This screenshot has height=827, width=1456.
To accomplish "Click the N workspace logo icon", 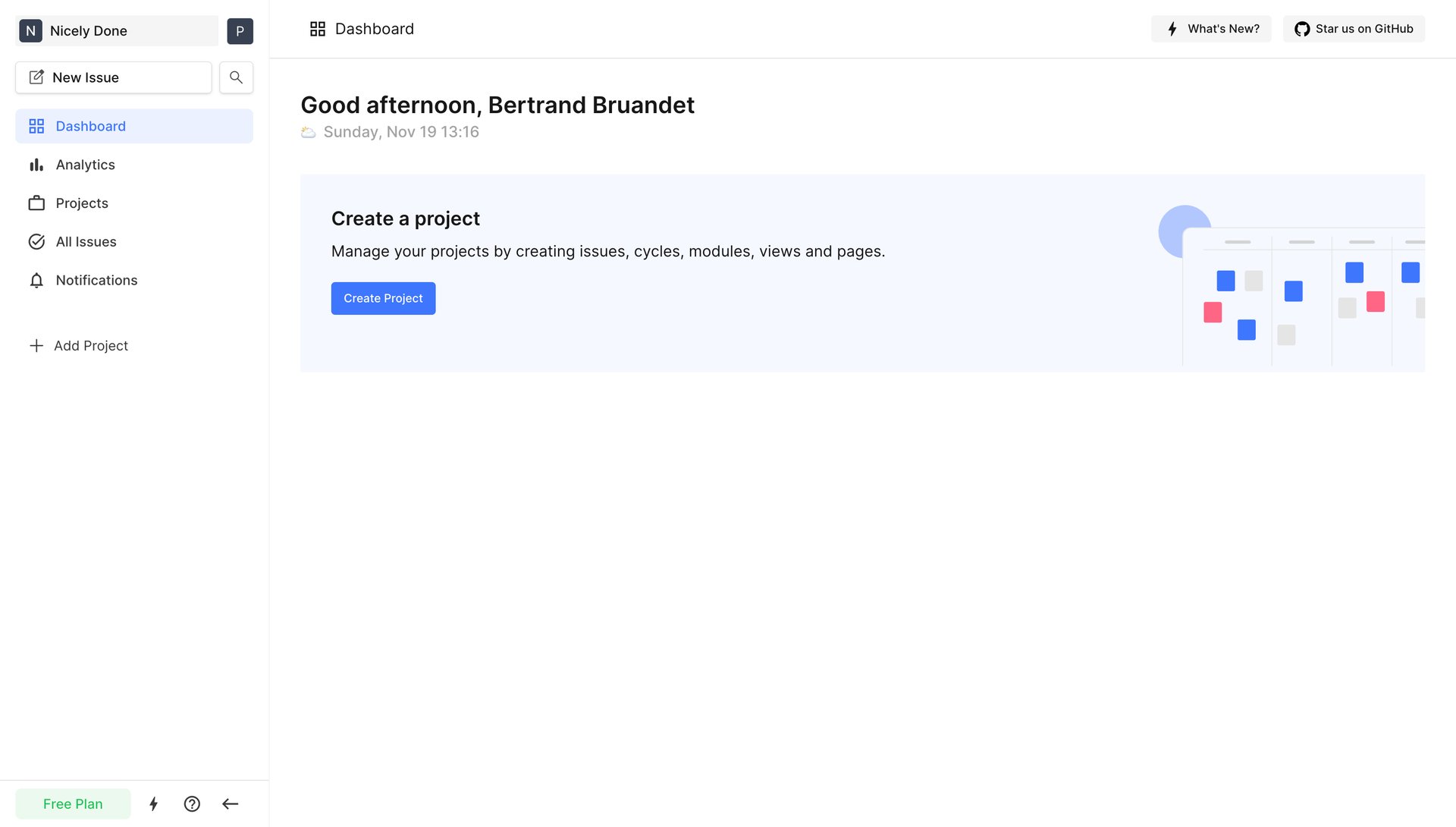I will point(30,31).
